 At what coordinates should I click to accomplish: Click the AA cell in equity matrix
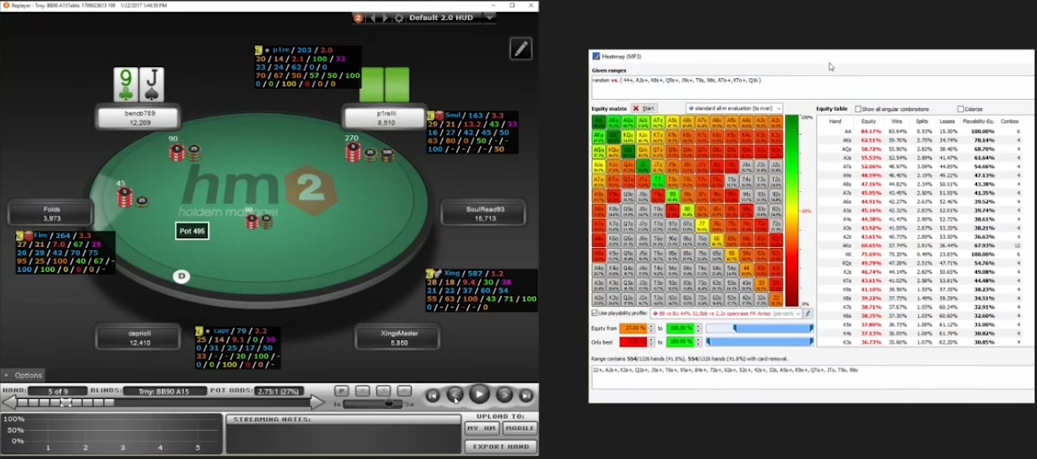pyautogui.click(x=599, y=122)
